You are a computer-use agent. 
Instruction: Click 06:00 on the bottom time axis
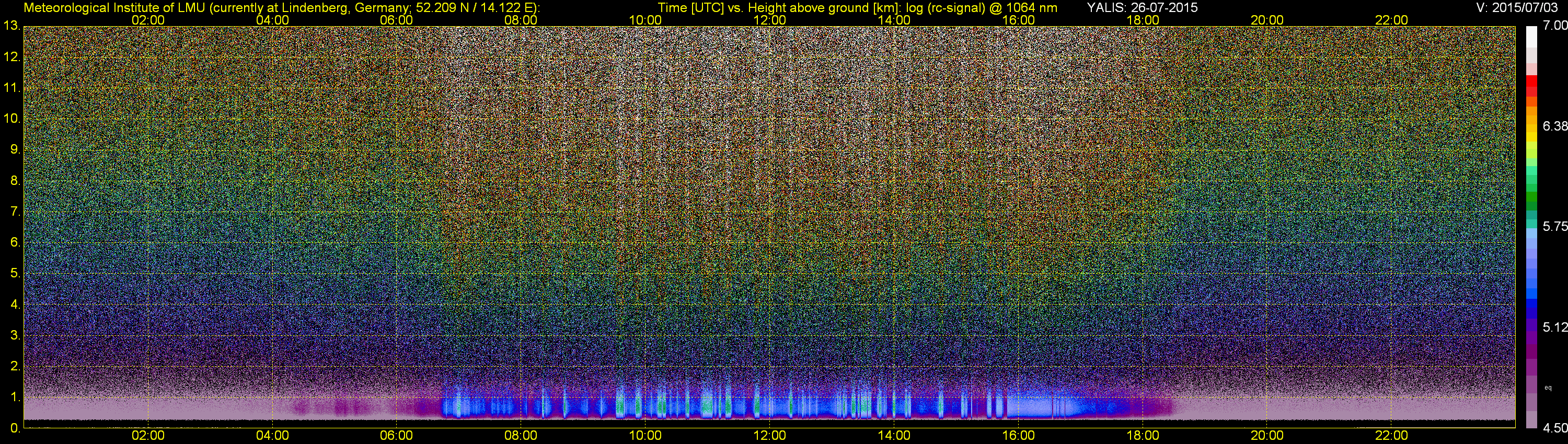(396, 436)
